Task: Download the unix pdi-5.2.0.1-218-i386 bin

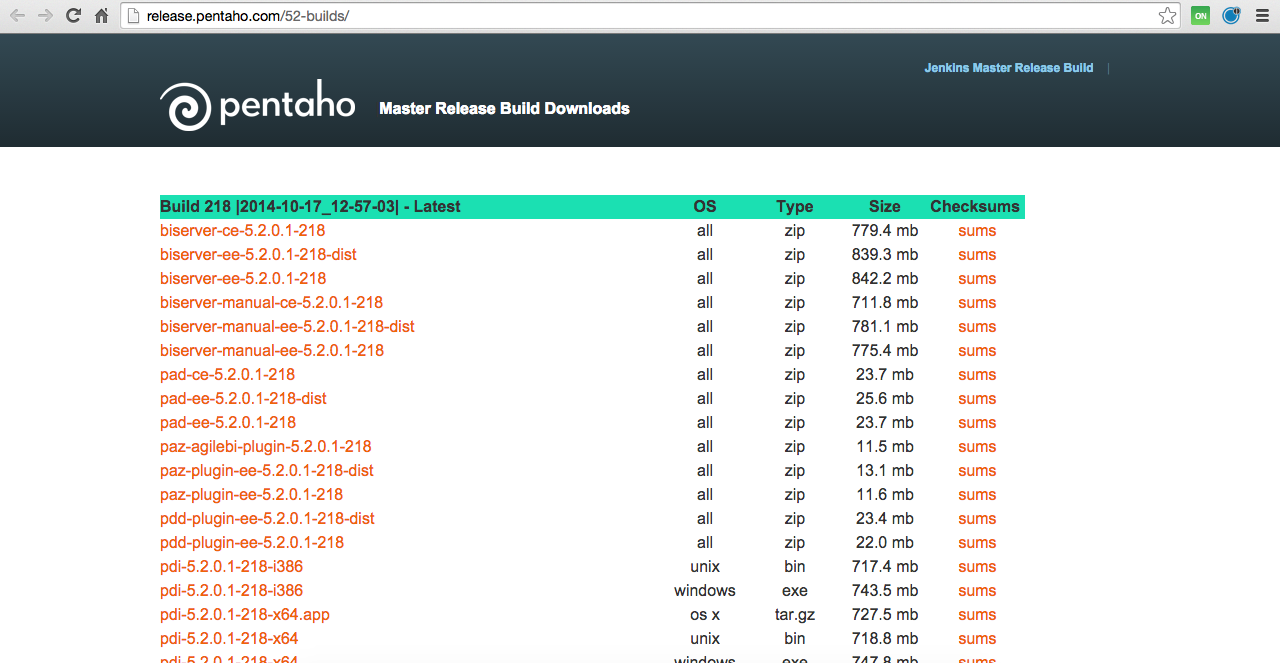Action: point(231,567)
